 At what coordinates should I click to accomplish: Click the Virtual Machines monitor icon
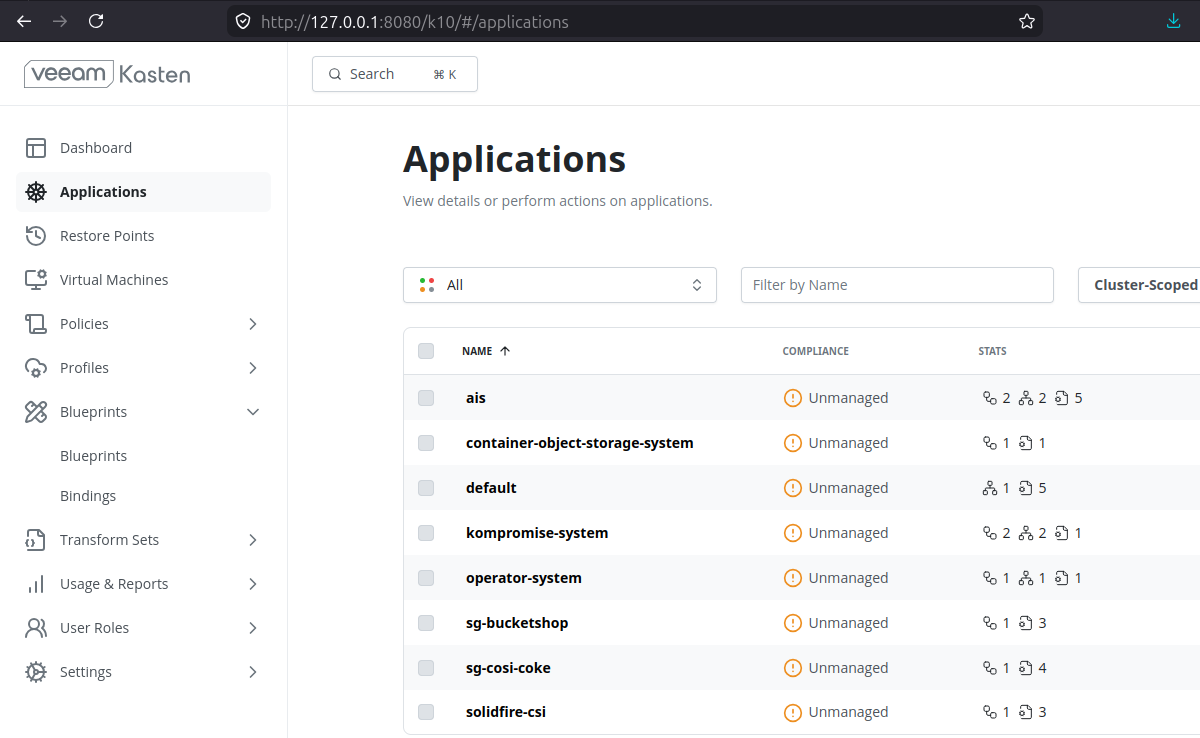pos(36,280)
